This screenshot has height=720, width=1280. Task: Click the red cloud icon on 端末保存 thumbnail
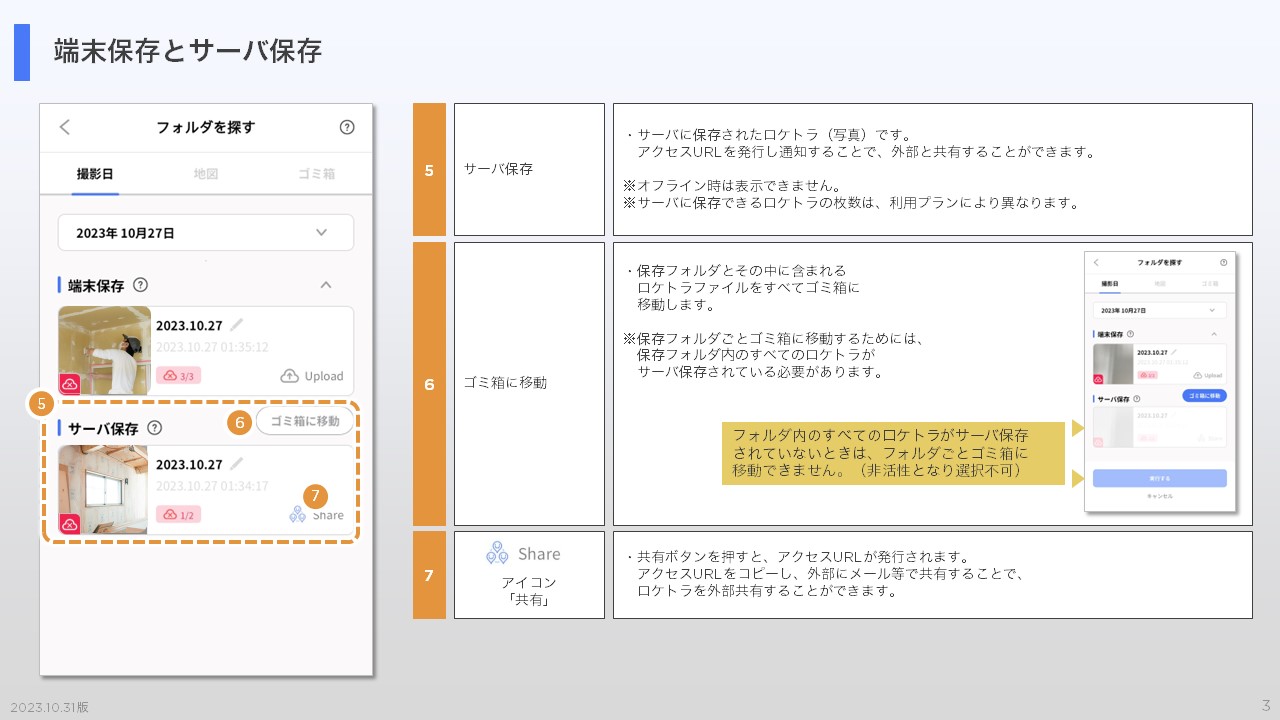(x=70, y=383)
